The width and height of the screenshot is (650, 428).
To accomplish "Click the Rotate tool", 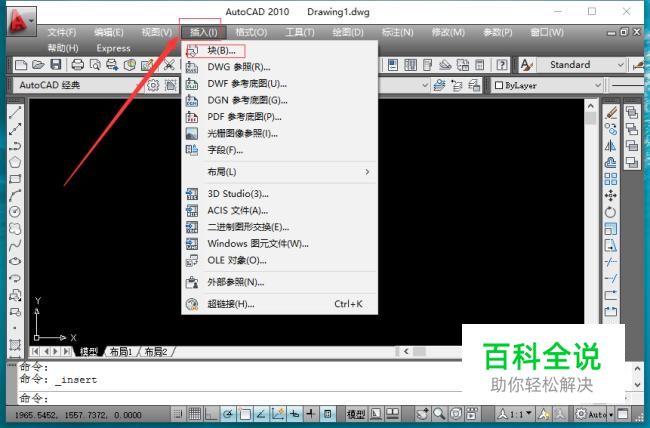I will (611, 212).
